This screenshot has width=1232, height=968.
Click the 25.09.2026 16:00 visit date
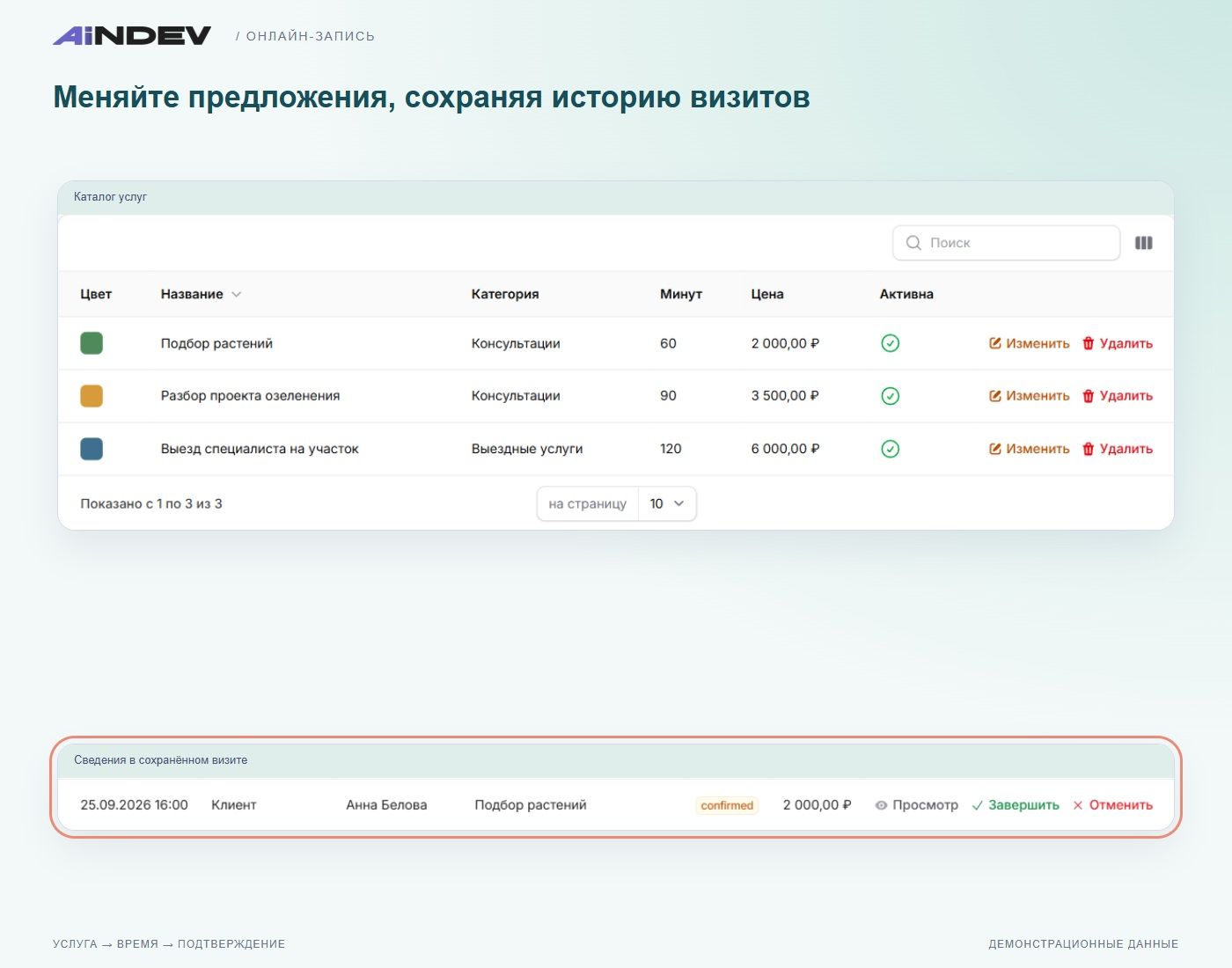(x=134, y=805)
